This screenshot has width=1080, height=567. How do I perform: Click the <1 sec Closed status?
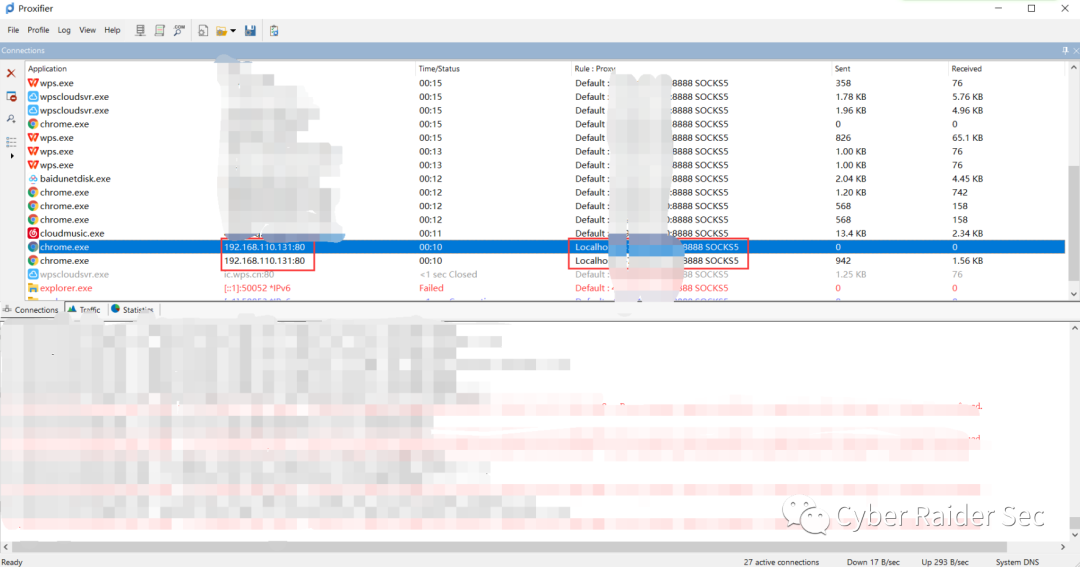click(448, 274)
